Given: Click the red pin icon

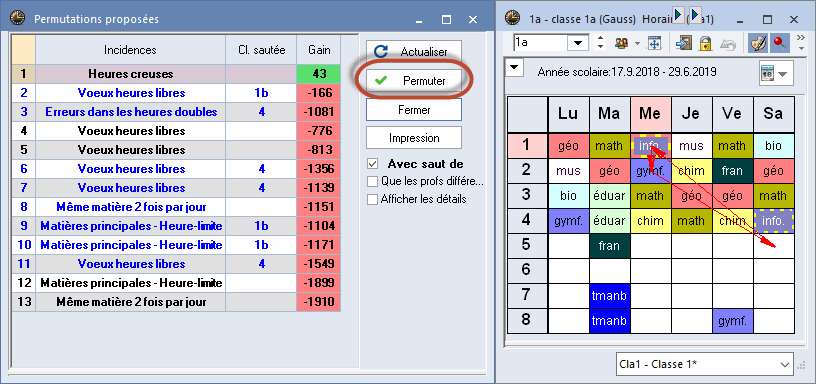Looking at the screenshot, I should click(779, 44).
